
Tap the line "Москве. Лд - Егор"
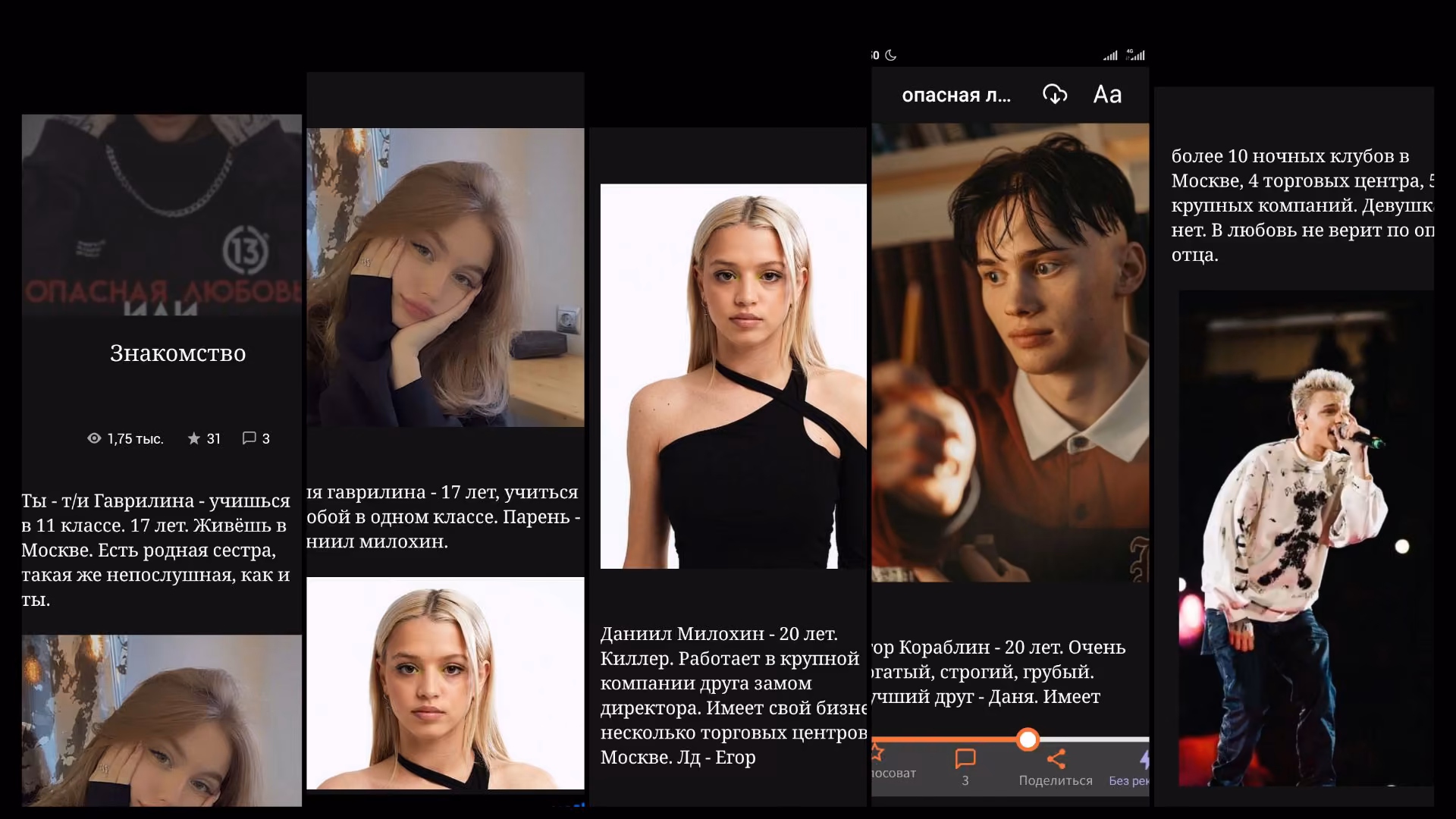pyautogui.click(x=678, y=758)
